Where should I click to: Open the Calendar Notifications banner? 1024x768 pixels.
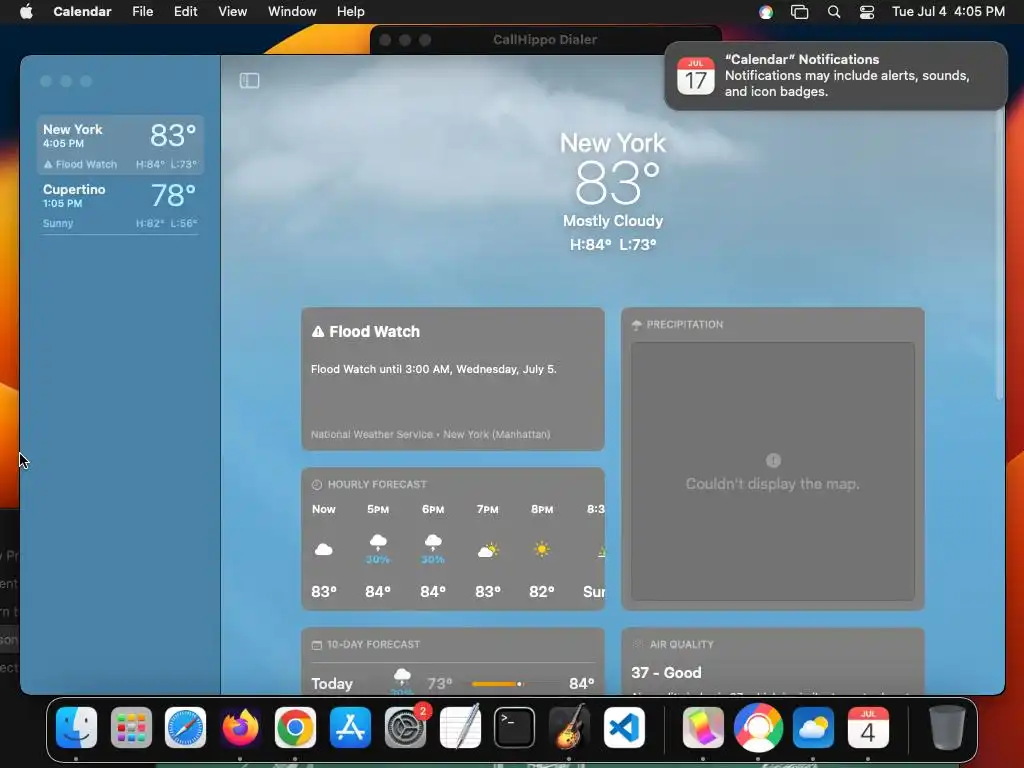836,76
